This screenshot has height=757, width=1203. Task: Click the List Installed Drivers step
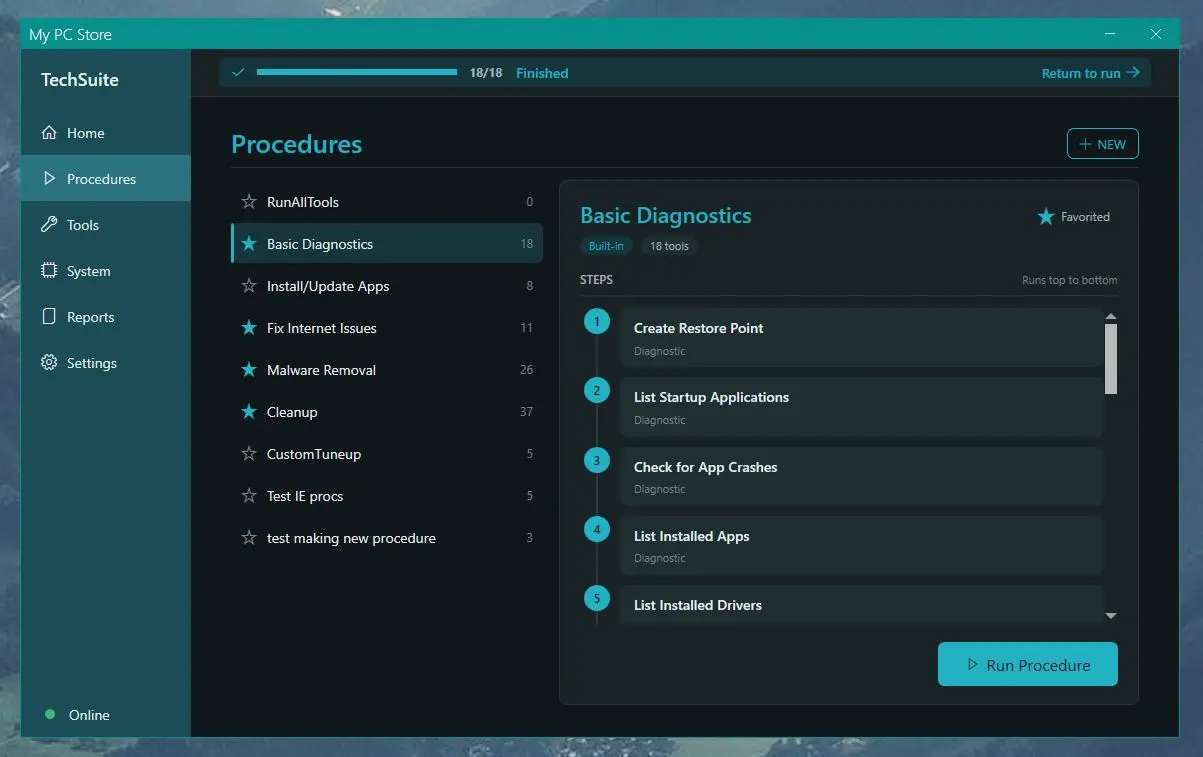point(861,605)
